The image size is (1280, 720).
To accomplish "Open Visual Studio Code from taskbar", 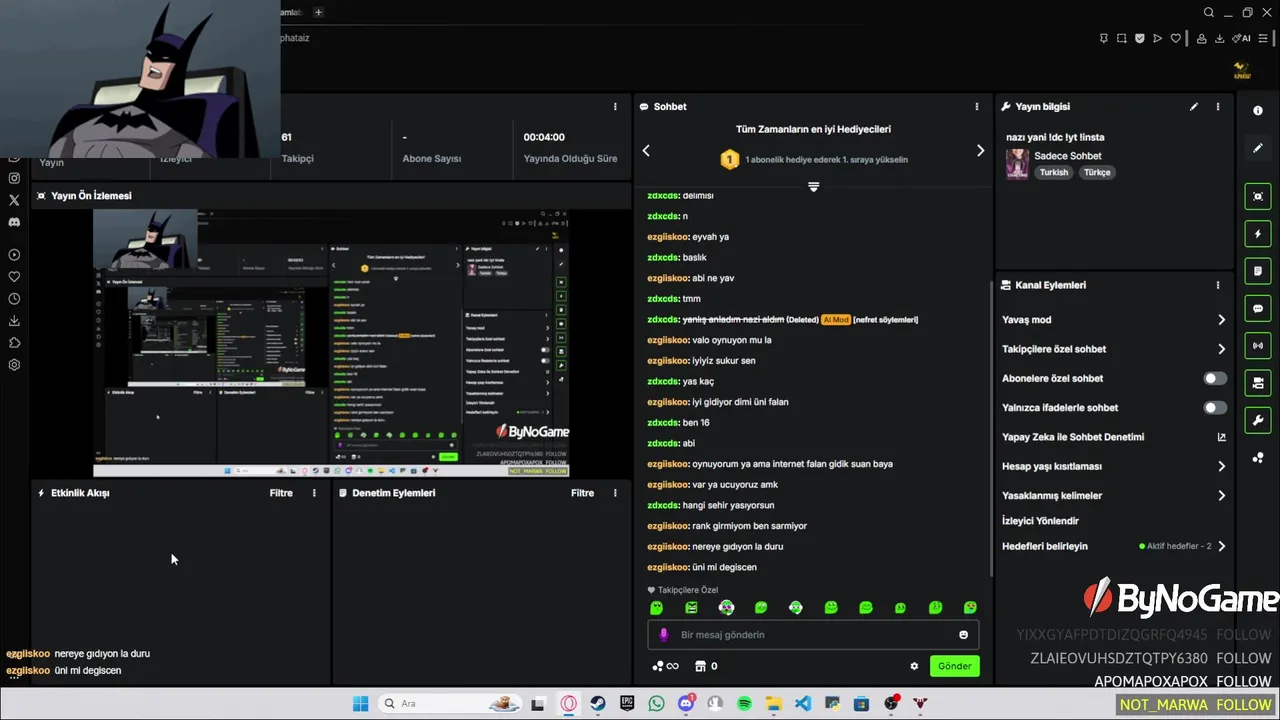I will coord(803,704).
